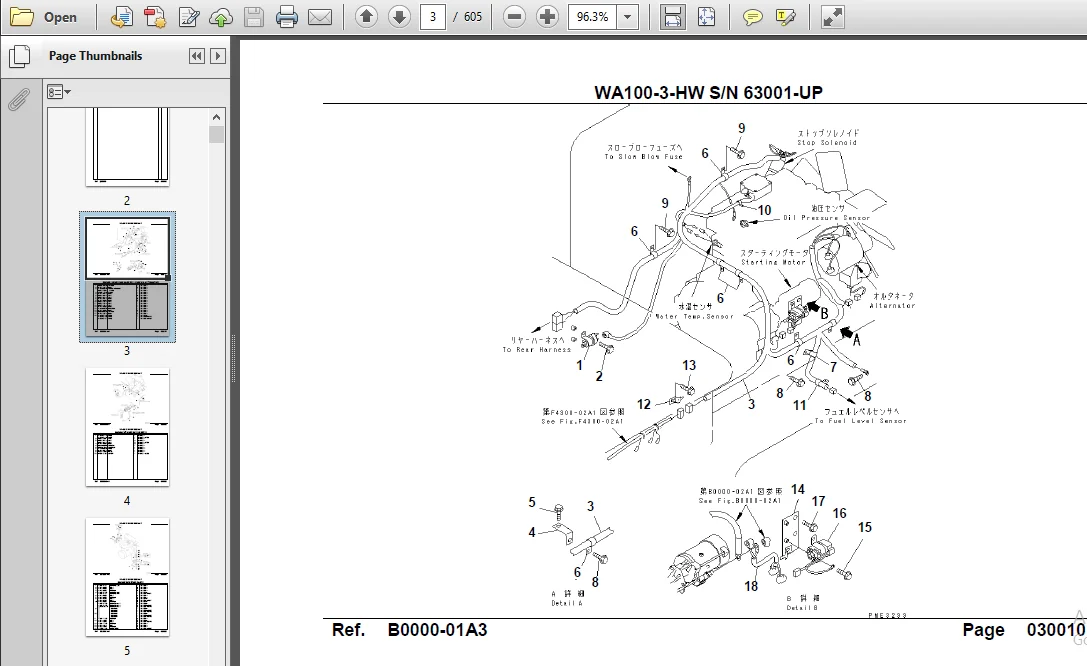
Task: Click the Page Thumbnails panel title
Action: pos(96,56)
